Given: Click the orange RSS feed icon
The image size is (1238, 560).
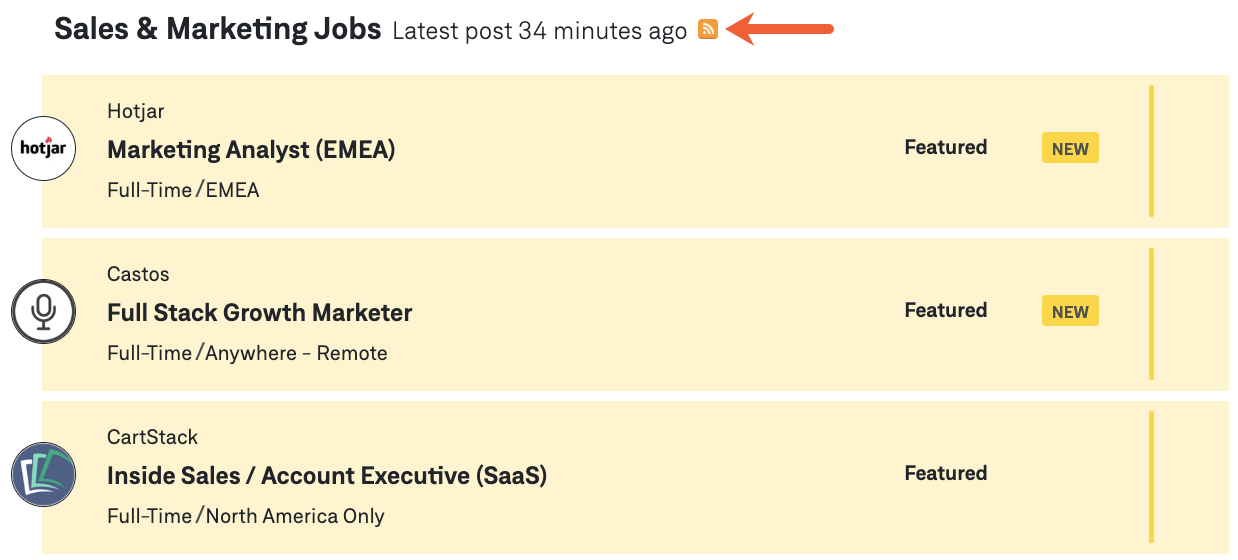Looking at the screenshot, I should pos(708,30).
